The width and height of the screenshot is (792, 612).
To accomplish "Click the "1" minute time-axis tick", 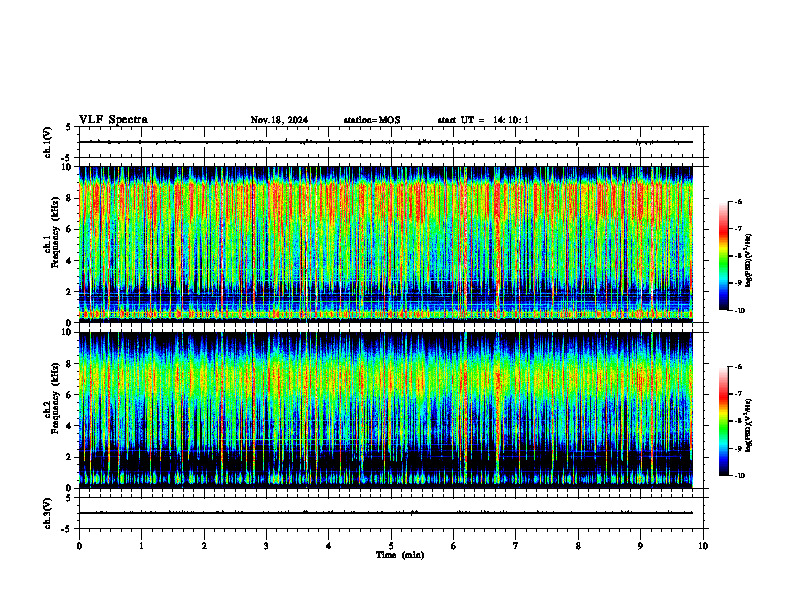I will [141, 546].
